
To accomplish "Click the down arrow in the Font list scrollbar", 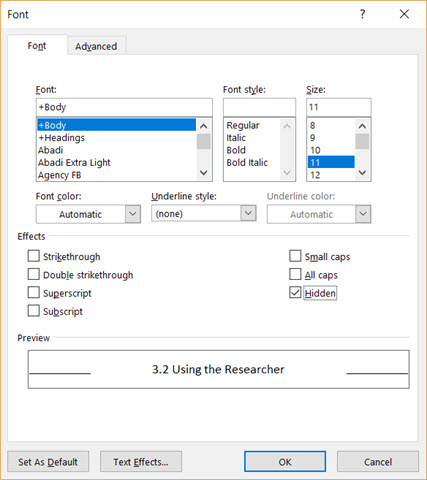I will 203,172.
